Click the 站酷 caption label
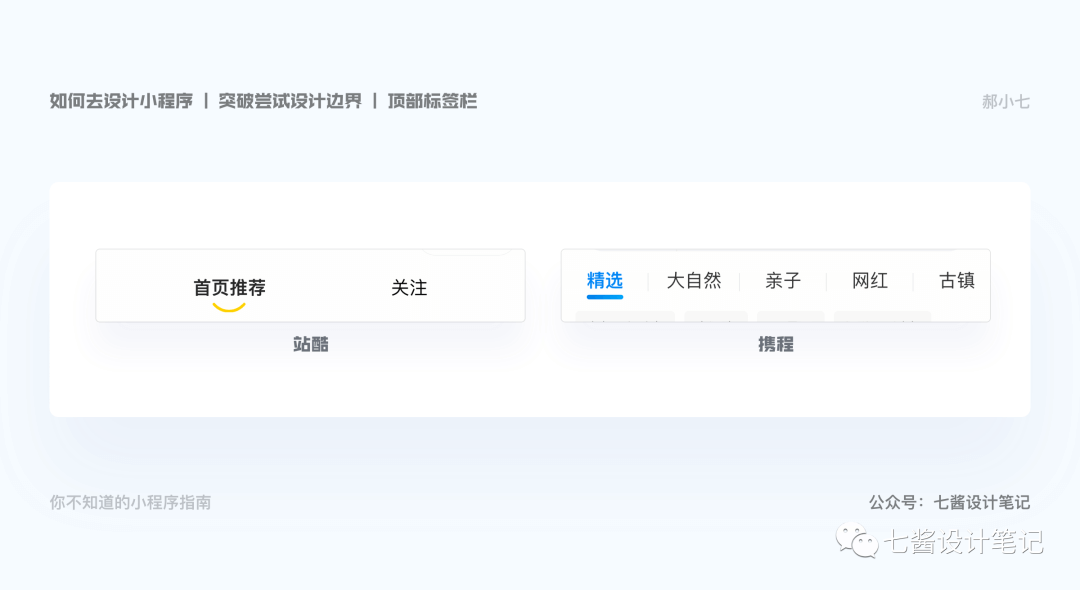Image resolution: width=1080 pixels, height=590 pixels. pos(311,344)
